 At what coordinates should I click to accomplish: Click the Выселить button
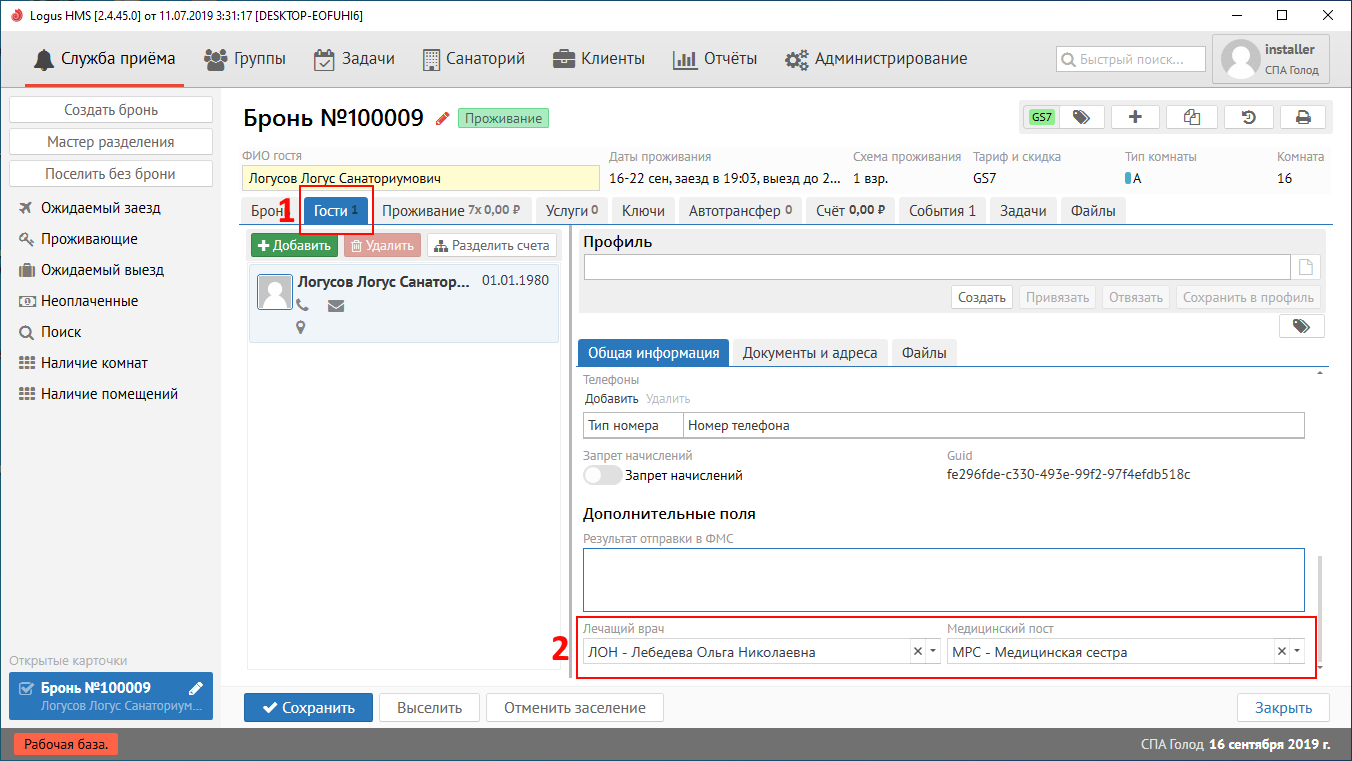[x=429, y=708]
